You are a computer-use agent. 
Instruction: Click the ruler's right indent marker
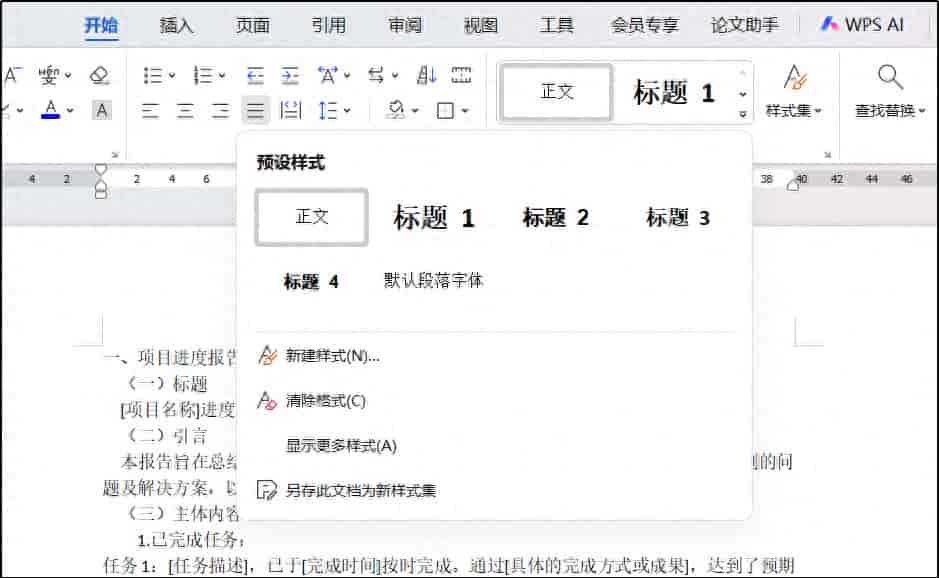click(x=793, y=183)
